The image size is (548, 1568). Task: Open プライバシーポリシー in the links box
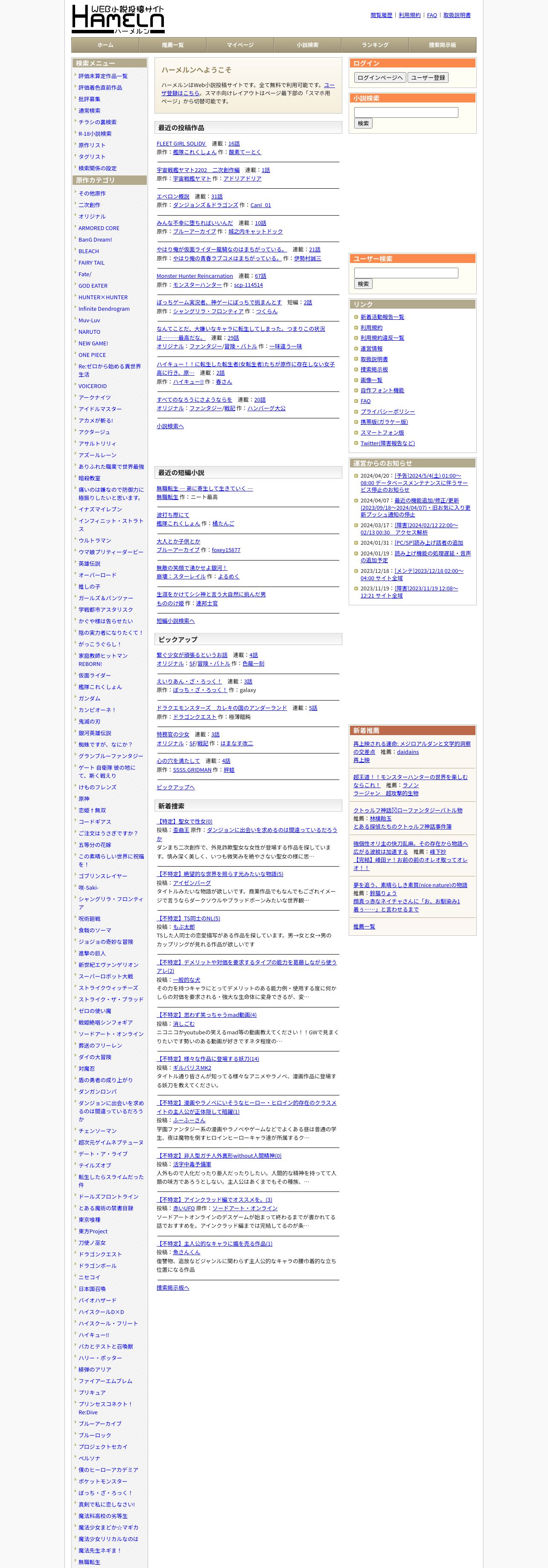click(388, 412)
